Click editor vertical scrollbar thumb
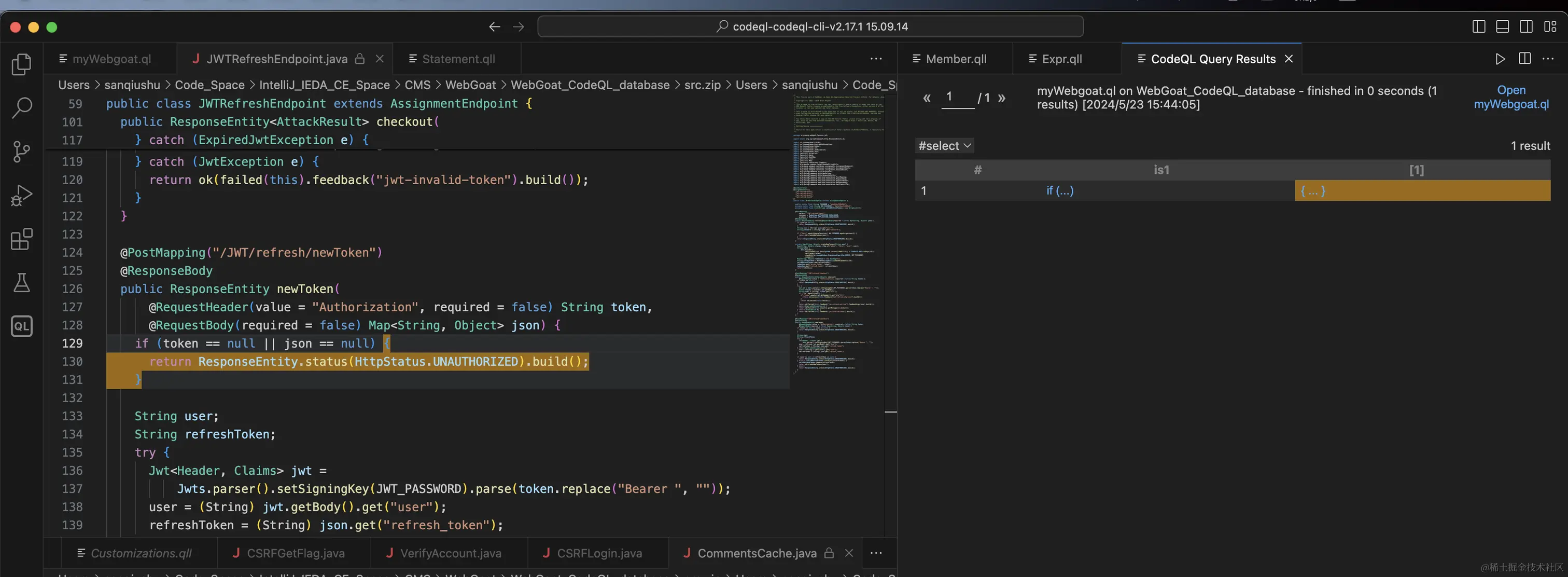1568x577 pixels. (890, 412)
